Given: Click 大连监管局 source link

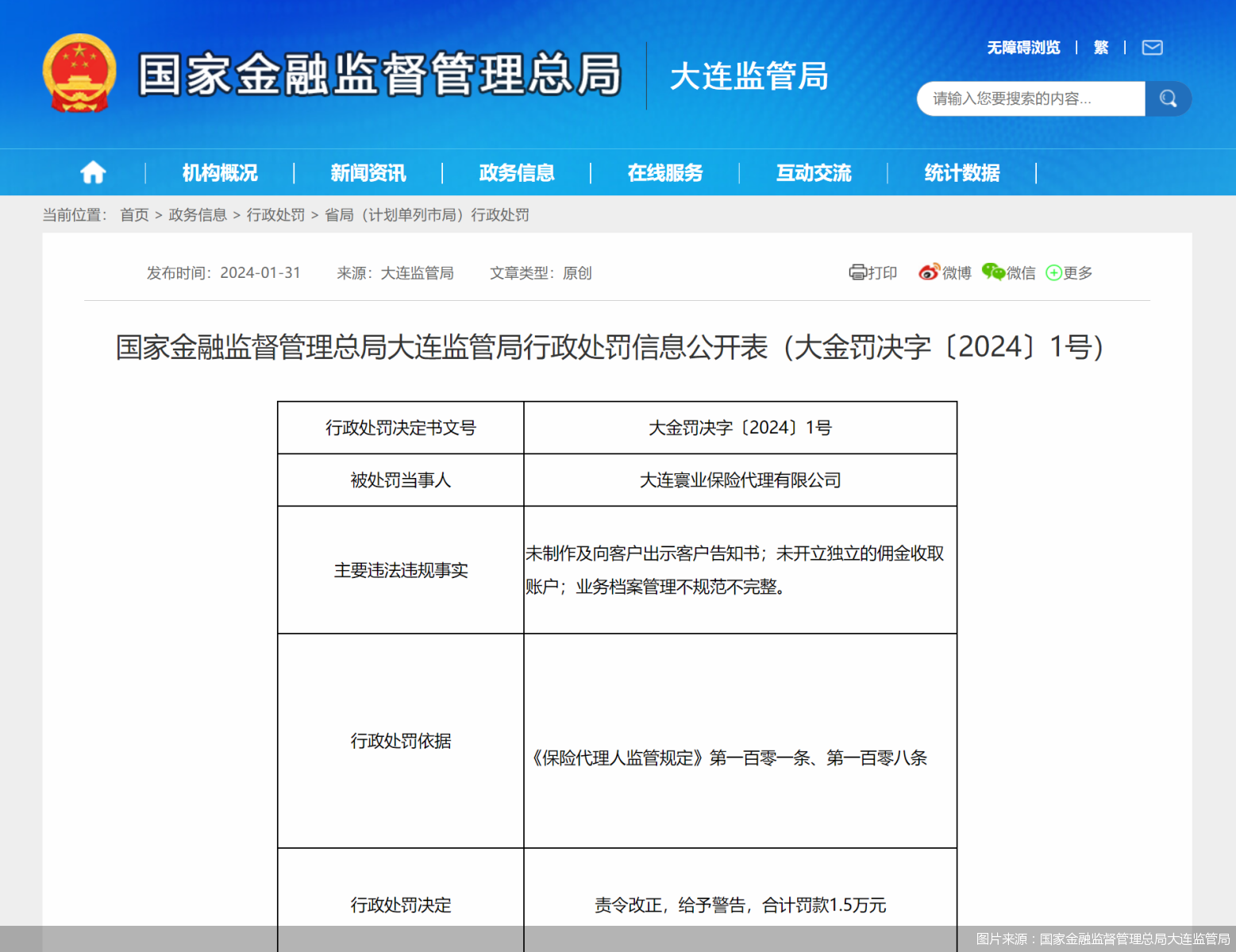Looking at the screenshot, I should 416,272.
